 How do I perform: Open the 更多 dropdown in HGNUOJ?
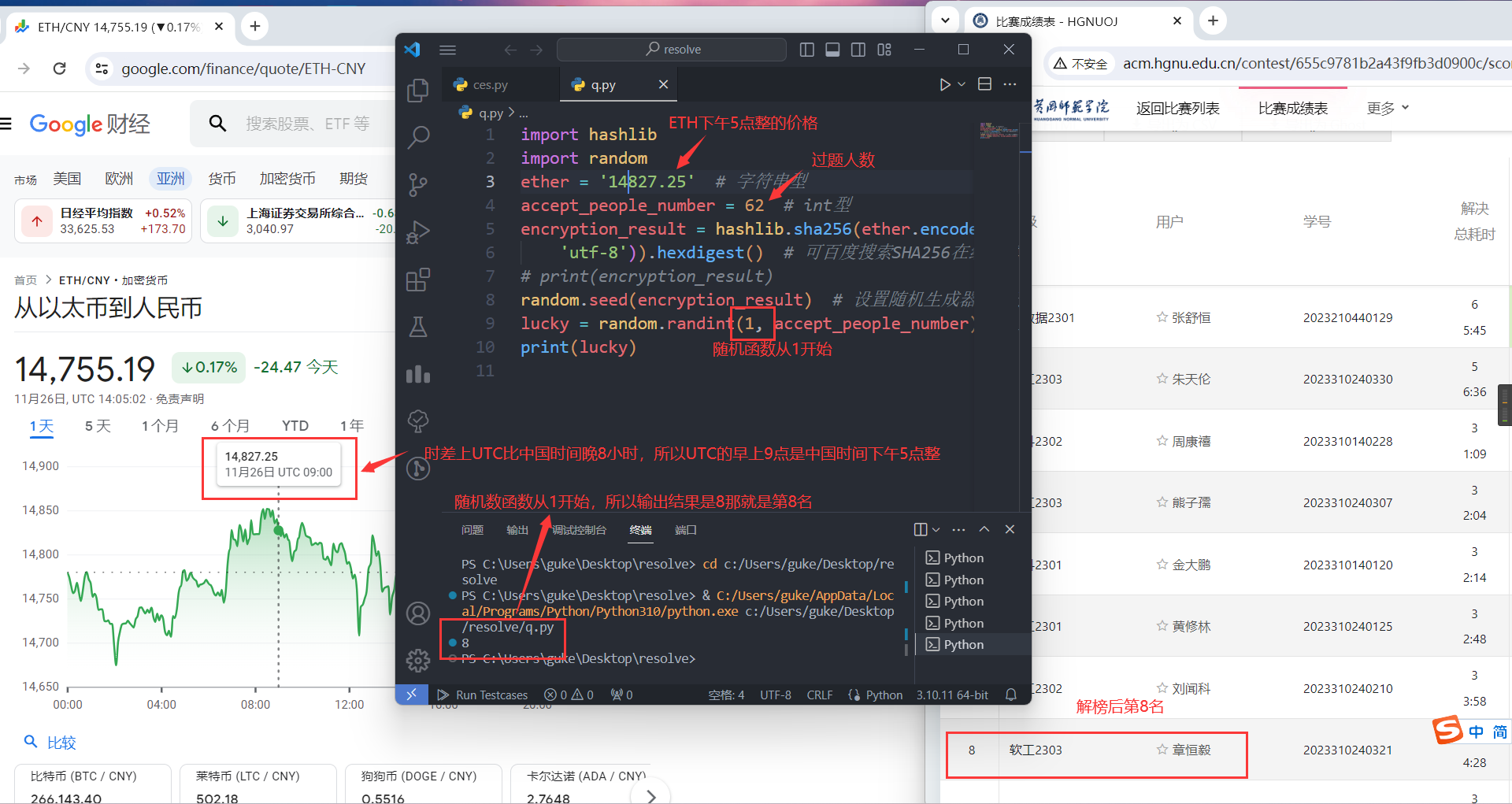1388,108
